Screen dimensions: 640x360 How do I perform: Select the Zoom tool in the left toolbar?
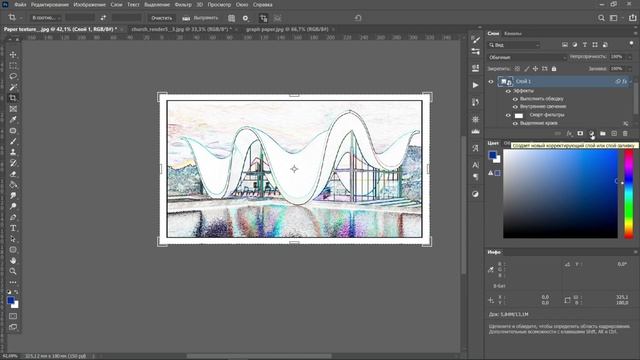(13, 271)
